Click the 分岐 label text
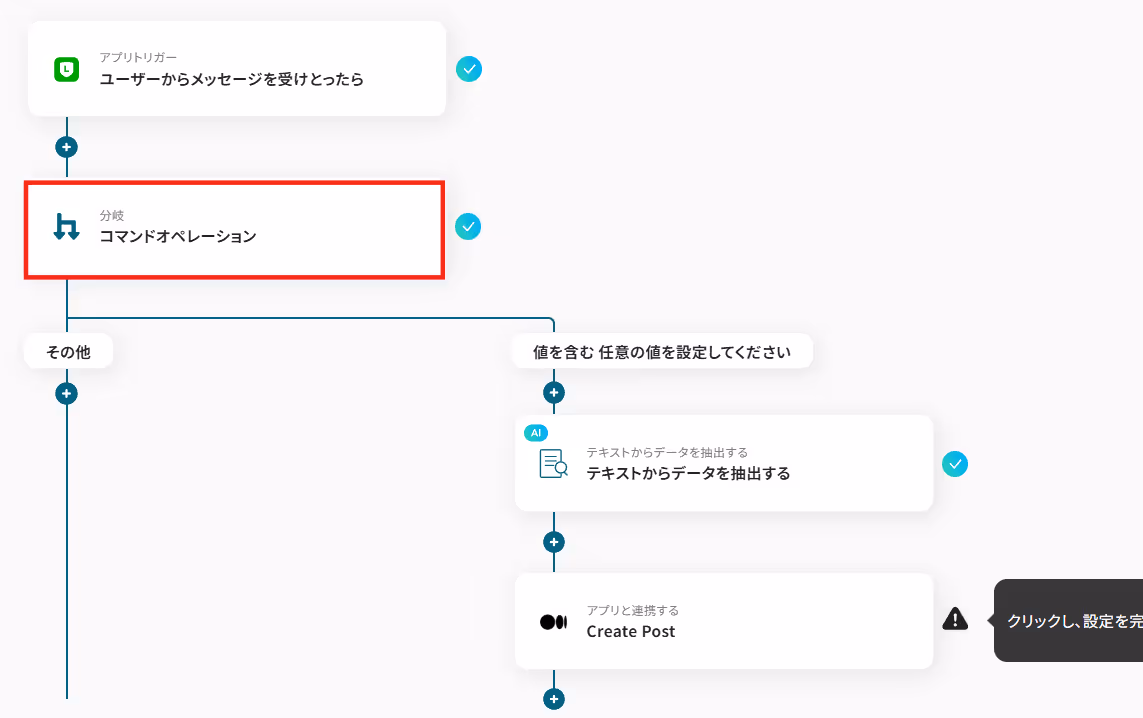The width and height of the screenshot is (1143, 718). (112, 216)
